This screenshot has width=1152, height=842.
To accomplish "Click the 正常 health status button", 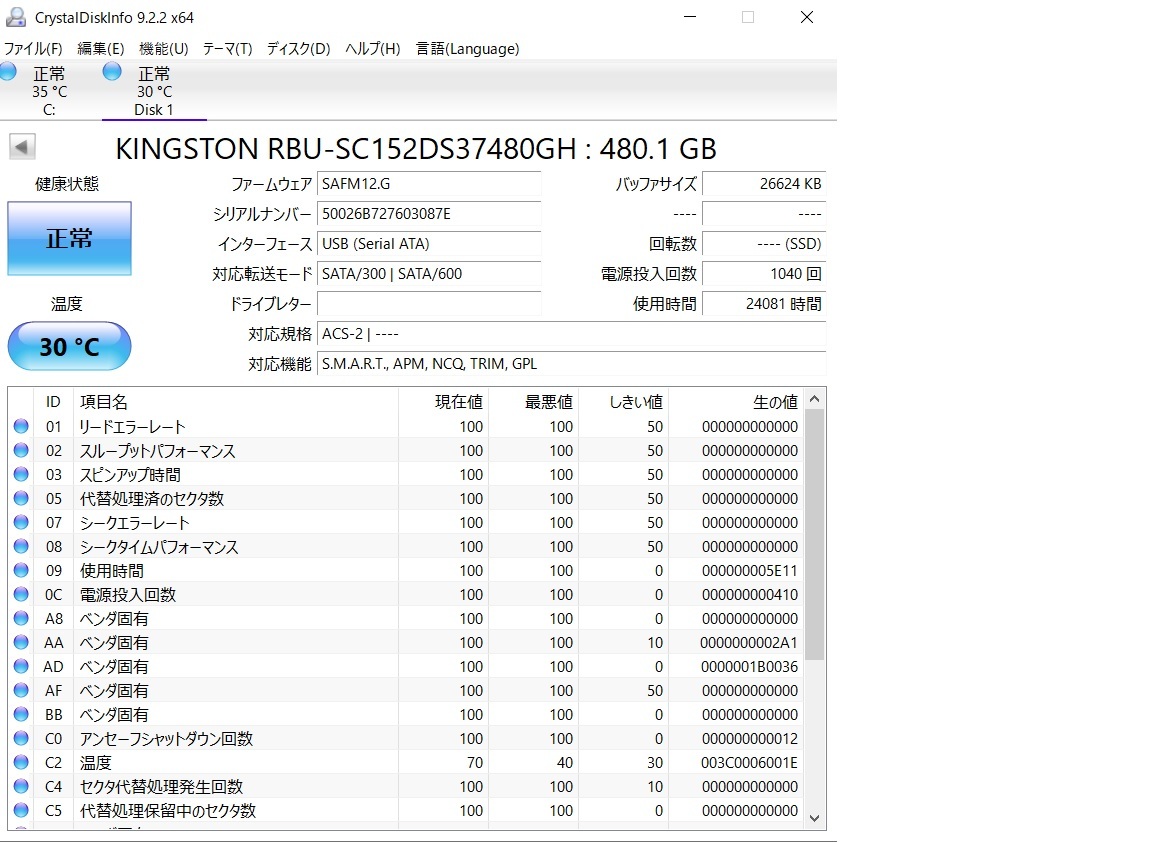I will coord(69,239).
